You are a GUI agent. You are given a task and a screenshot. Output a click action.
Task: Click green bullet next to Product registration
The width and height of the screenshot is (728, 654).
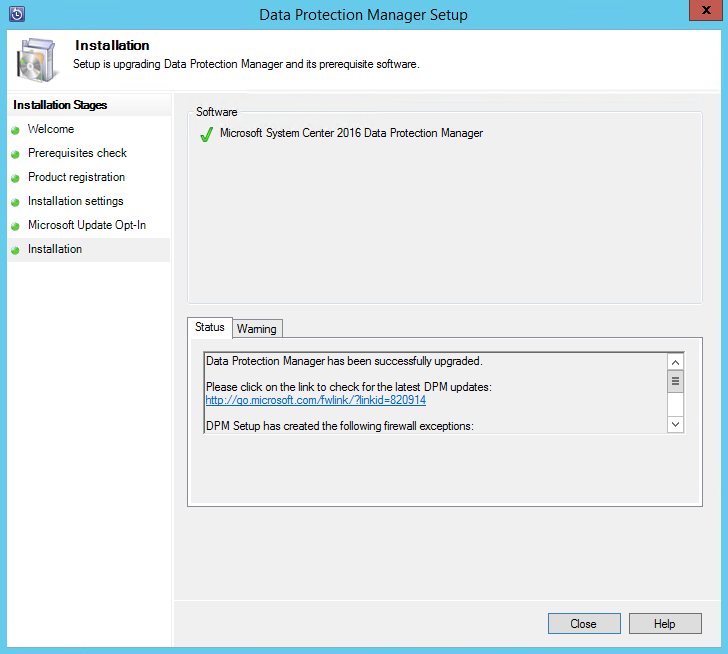tap(15, 179)
